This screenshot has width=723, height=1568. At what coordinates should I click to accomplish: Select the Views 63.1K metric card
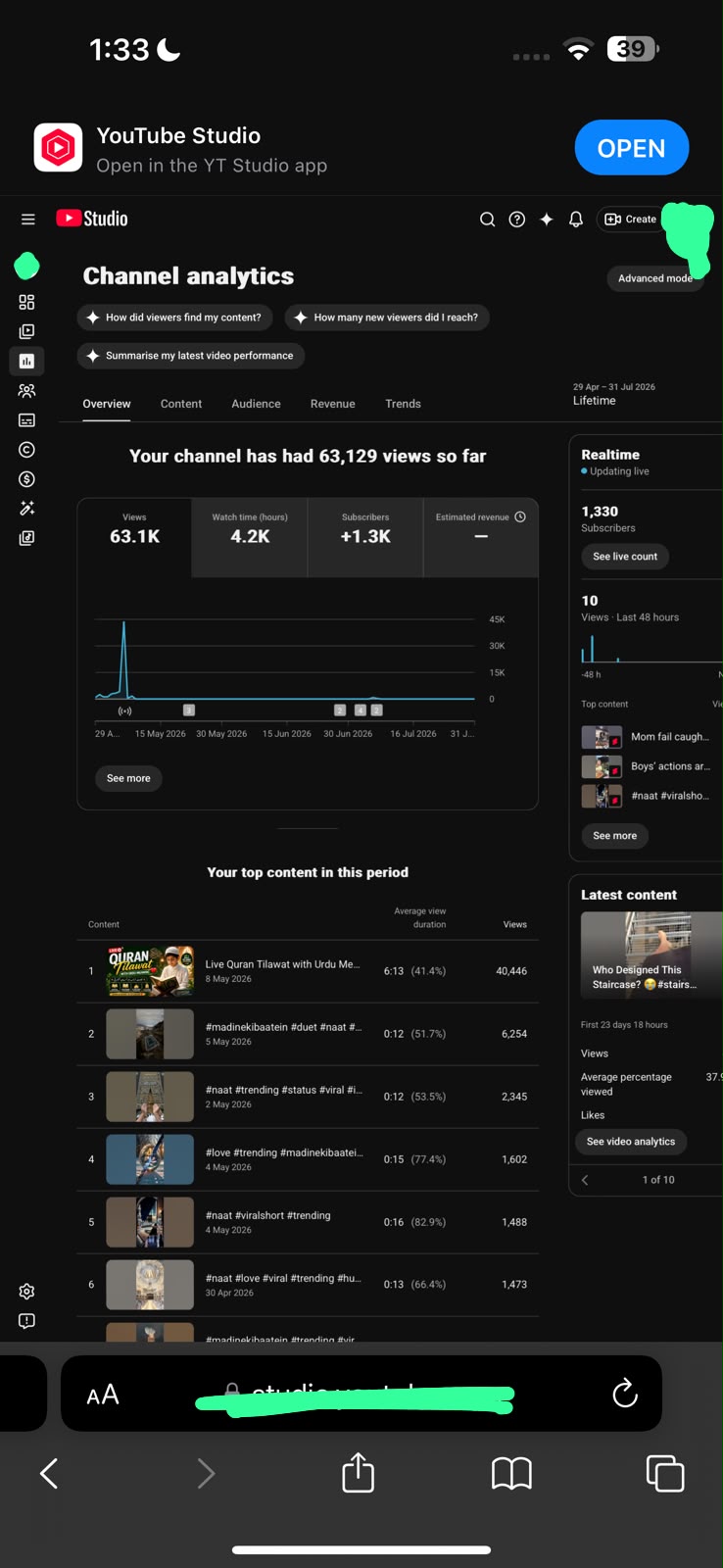click(134, 537)
